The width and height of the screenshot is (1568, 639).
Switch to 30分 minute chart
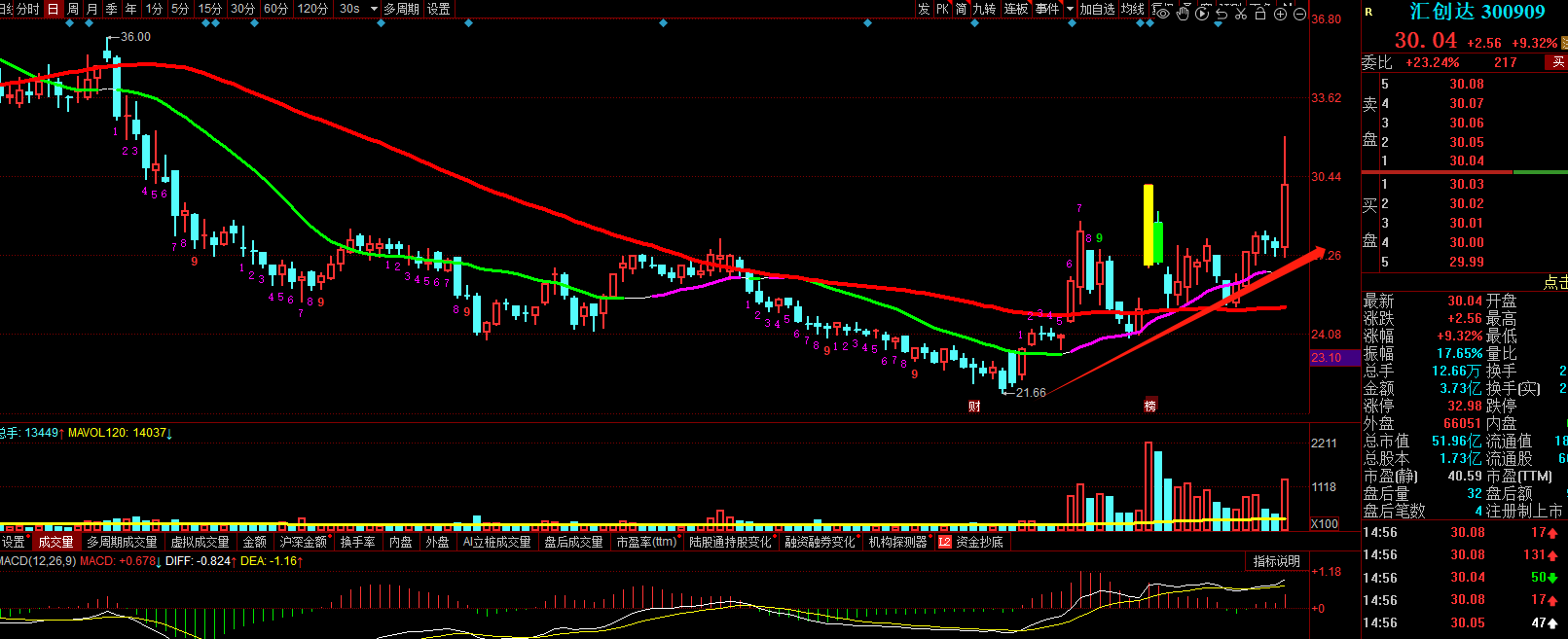(x=242, y=9)
